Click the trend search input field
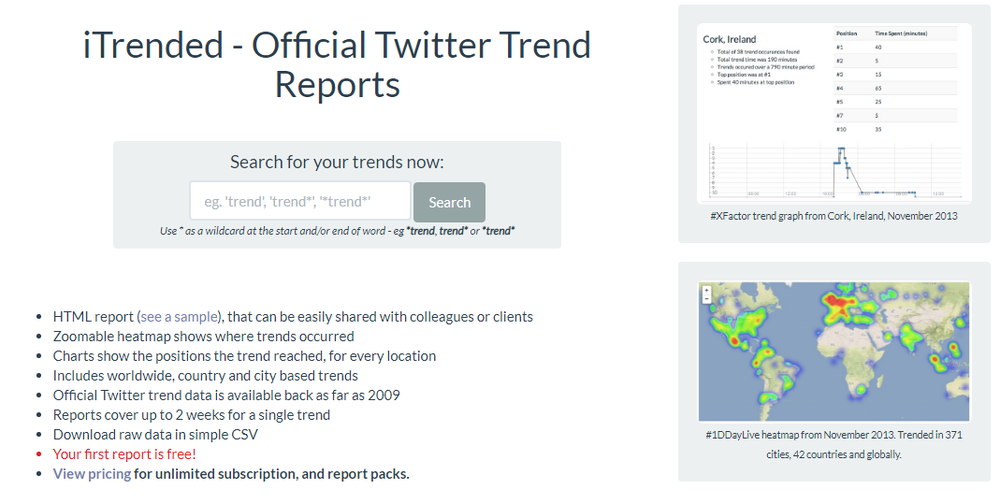The height and width of the screenshot is (501, 1000). pos(300,201)
